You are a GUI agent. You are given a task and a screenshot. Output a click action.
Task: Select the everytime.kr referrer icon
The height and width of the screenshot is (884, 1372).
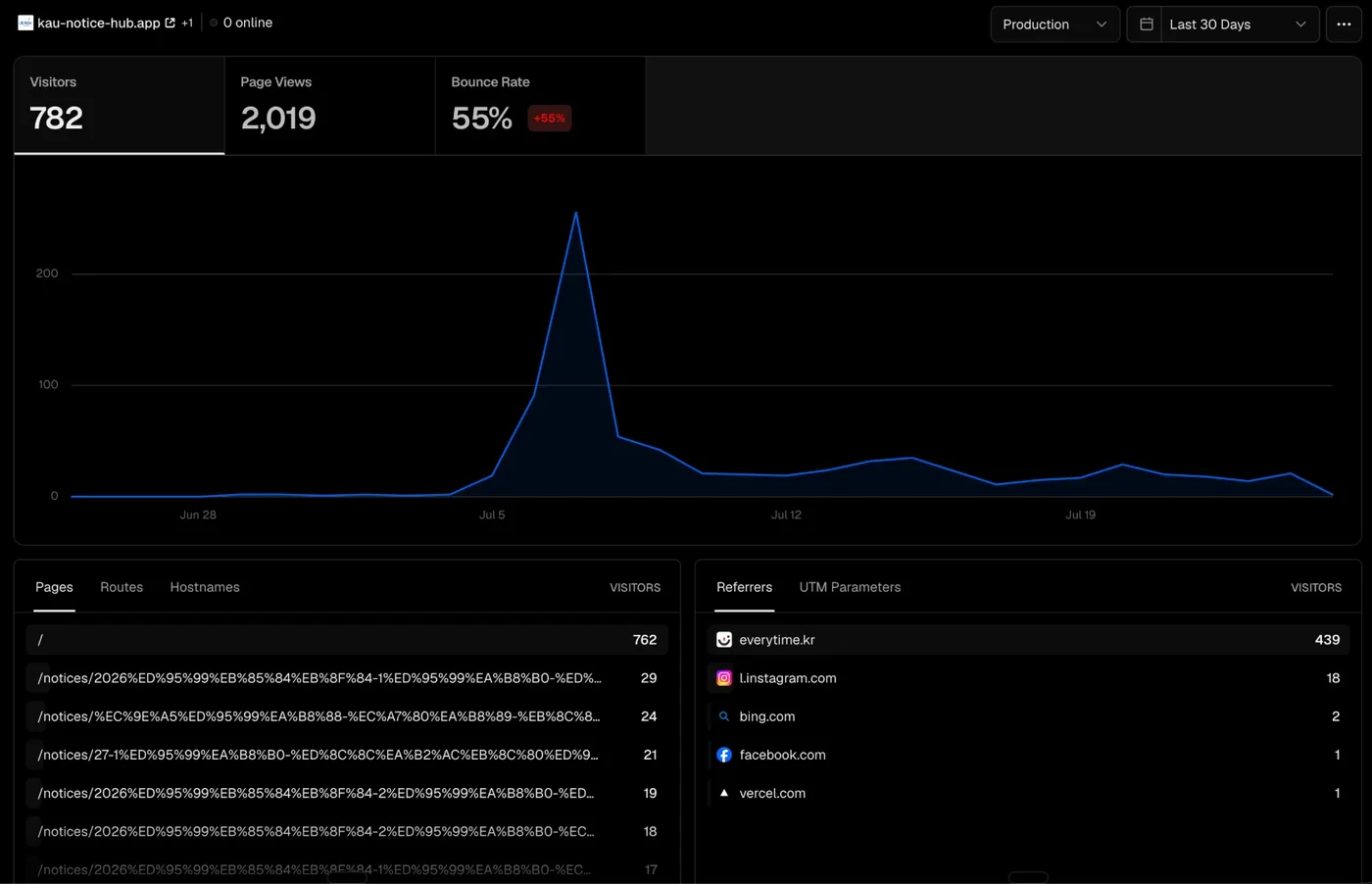pyautogui.click(x=724, y=640)
